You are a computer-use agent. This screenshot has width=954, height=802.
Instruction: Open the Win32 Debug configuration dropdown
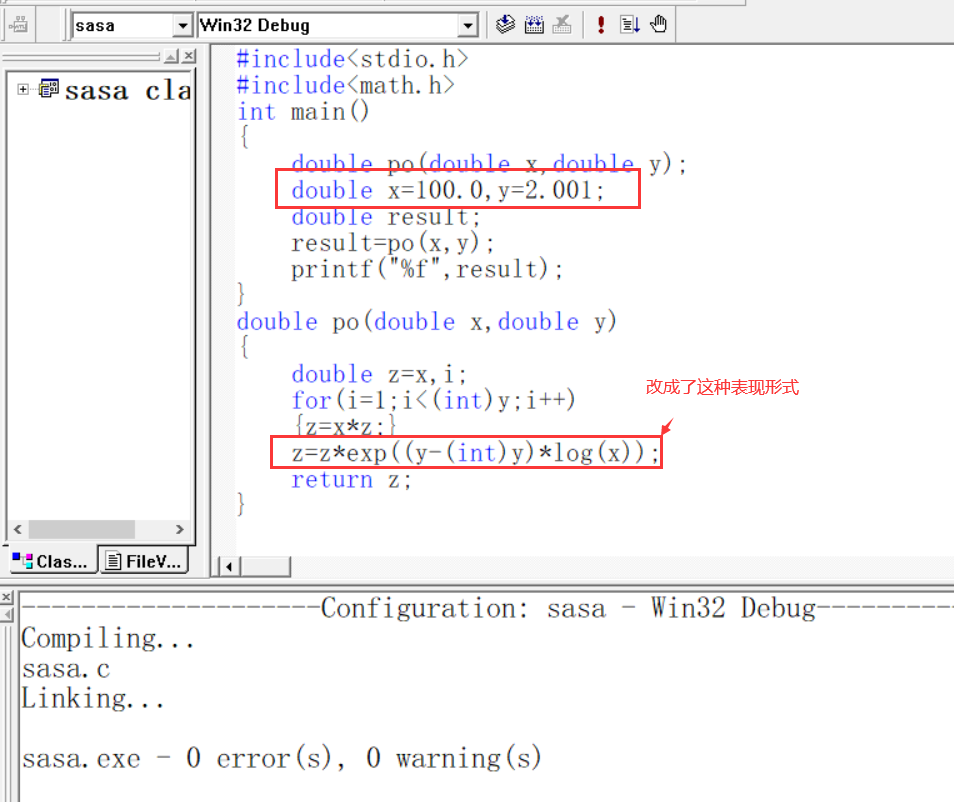tap(468, 25)
